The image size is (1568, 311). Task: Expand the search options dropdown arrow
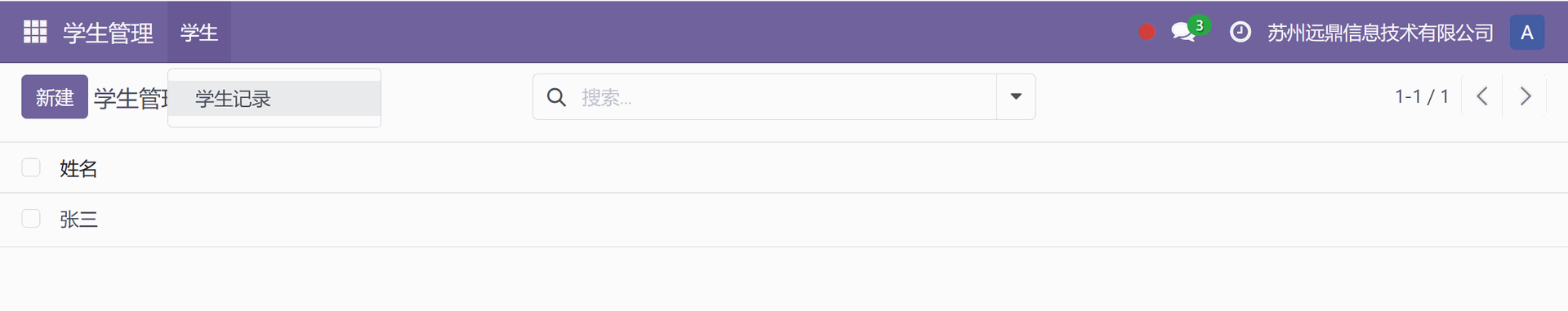click(1016, 96)
